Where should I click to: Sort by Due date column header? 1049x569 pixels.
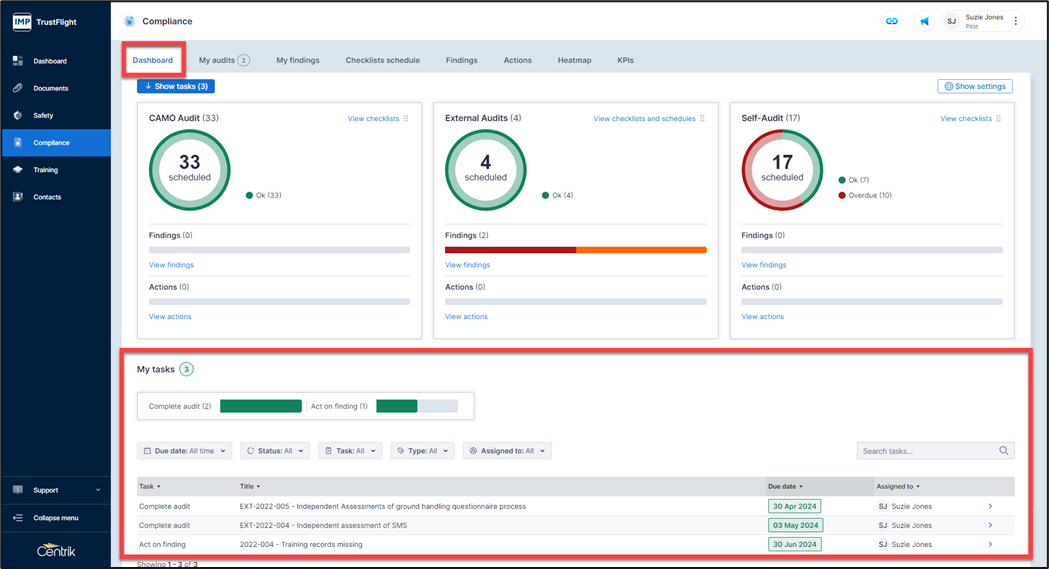click(x=785, y=486)
